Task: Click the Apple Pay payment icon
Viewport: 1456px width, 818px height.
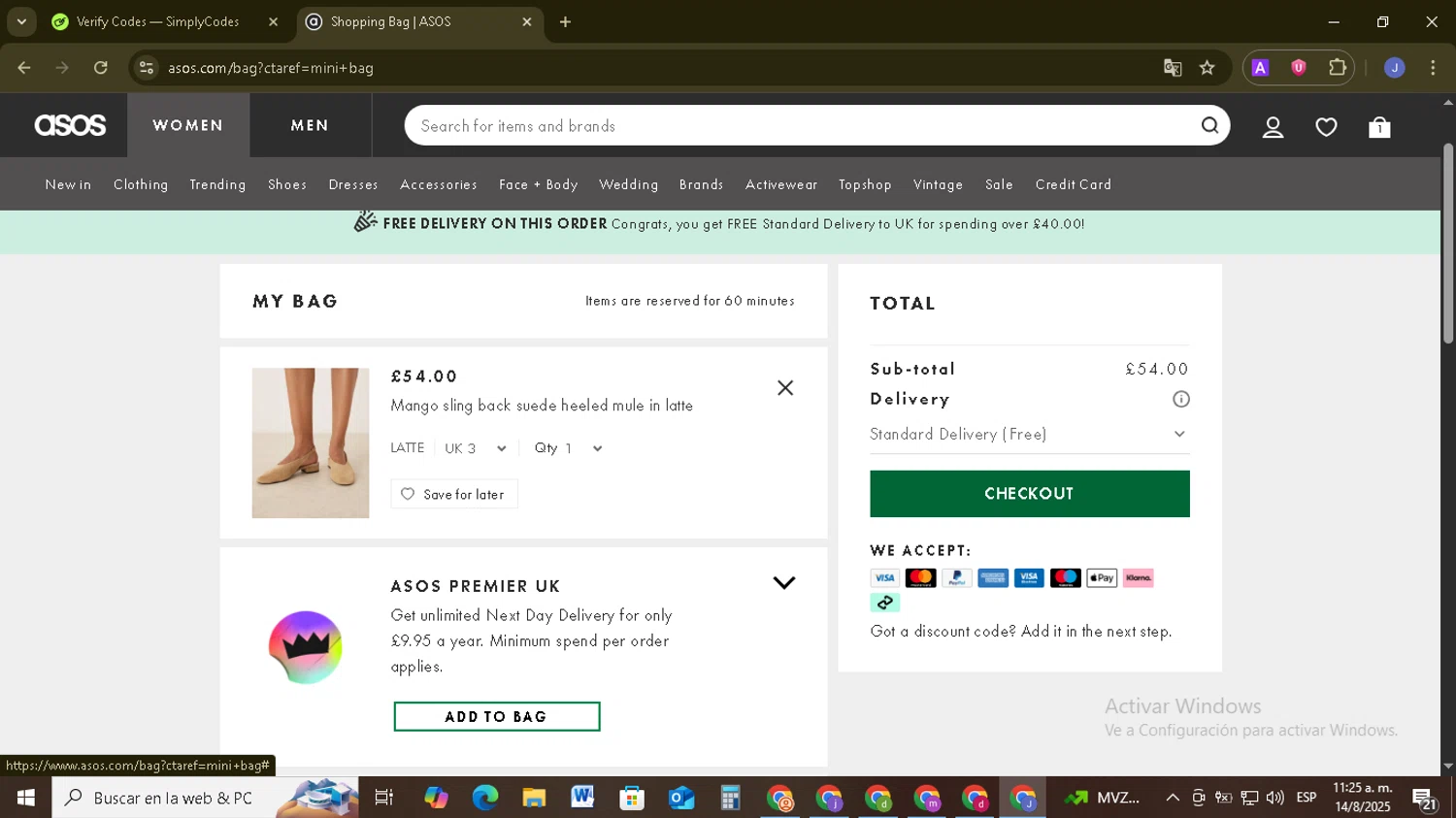Action: (x=1102, y=578)
